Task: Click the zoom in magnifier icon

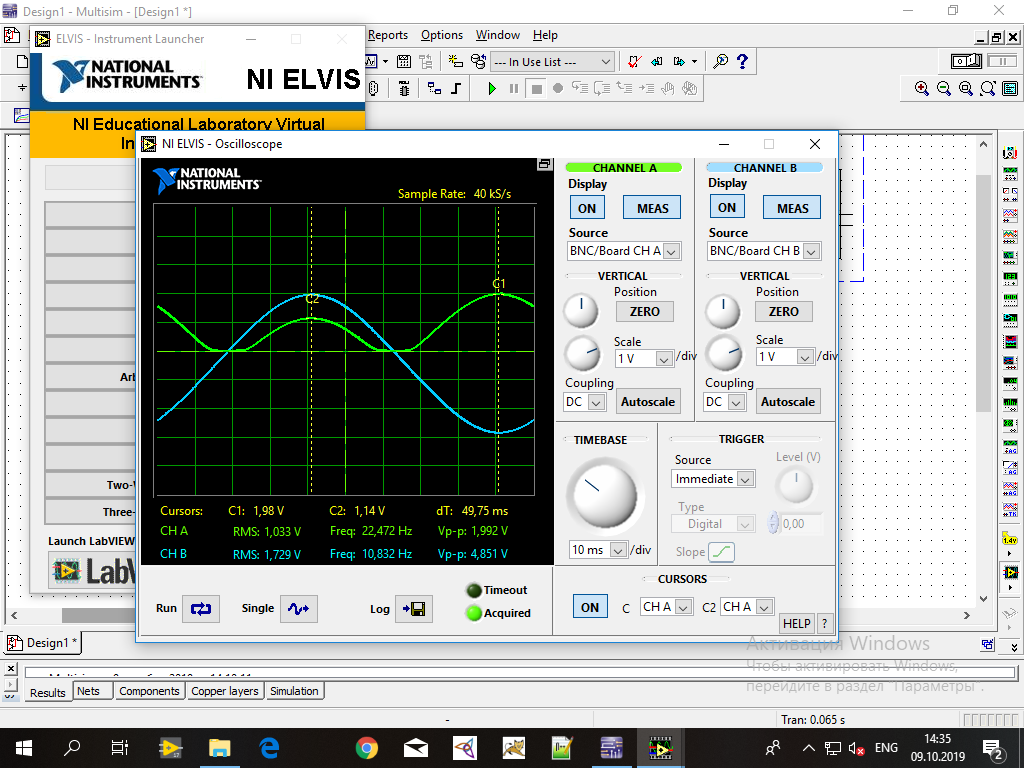Action: pyautogui.click(x=921, y=89)
